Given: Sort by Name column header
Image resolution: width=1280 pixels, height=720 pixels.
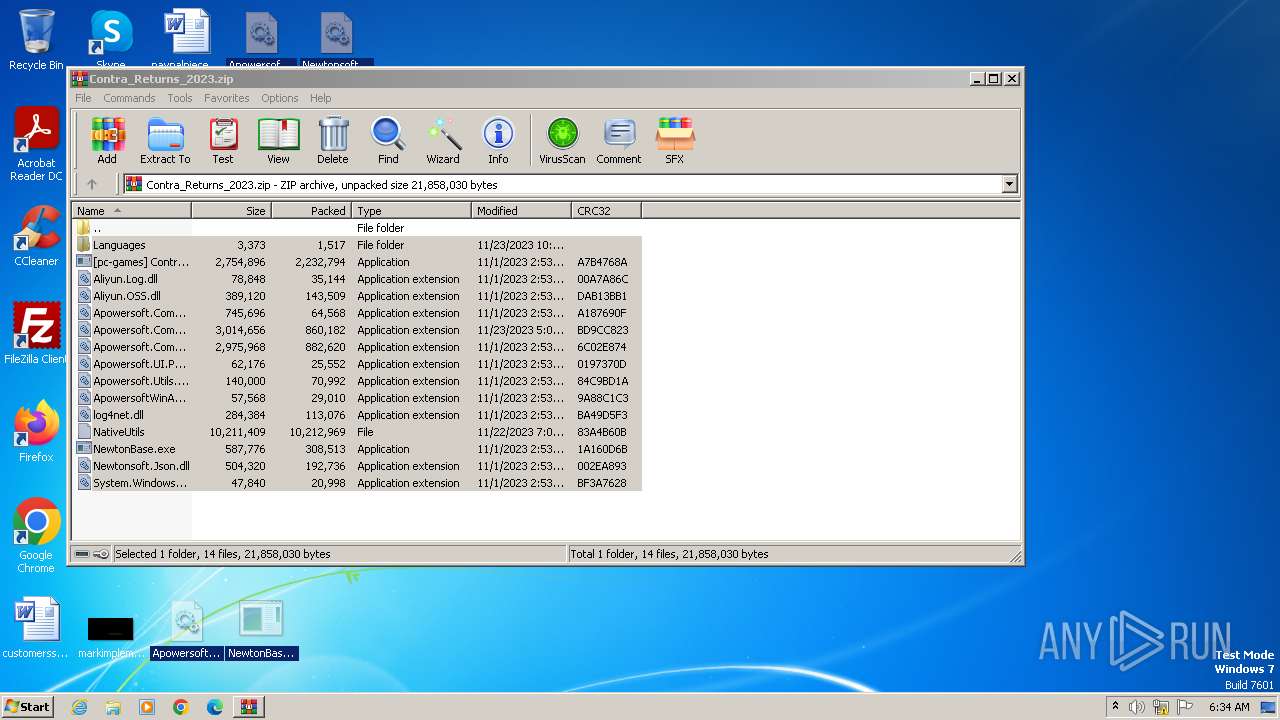Looking at the screenshot, I should (x=131, y=211).
